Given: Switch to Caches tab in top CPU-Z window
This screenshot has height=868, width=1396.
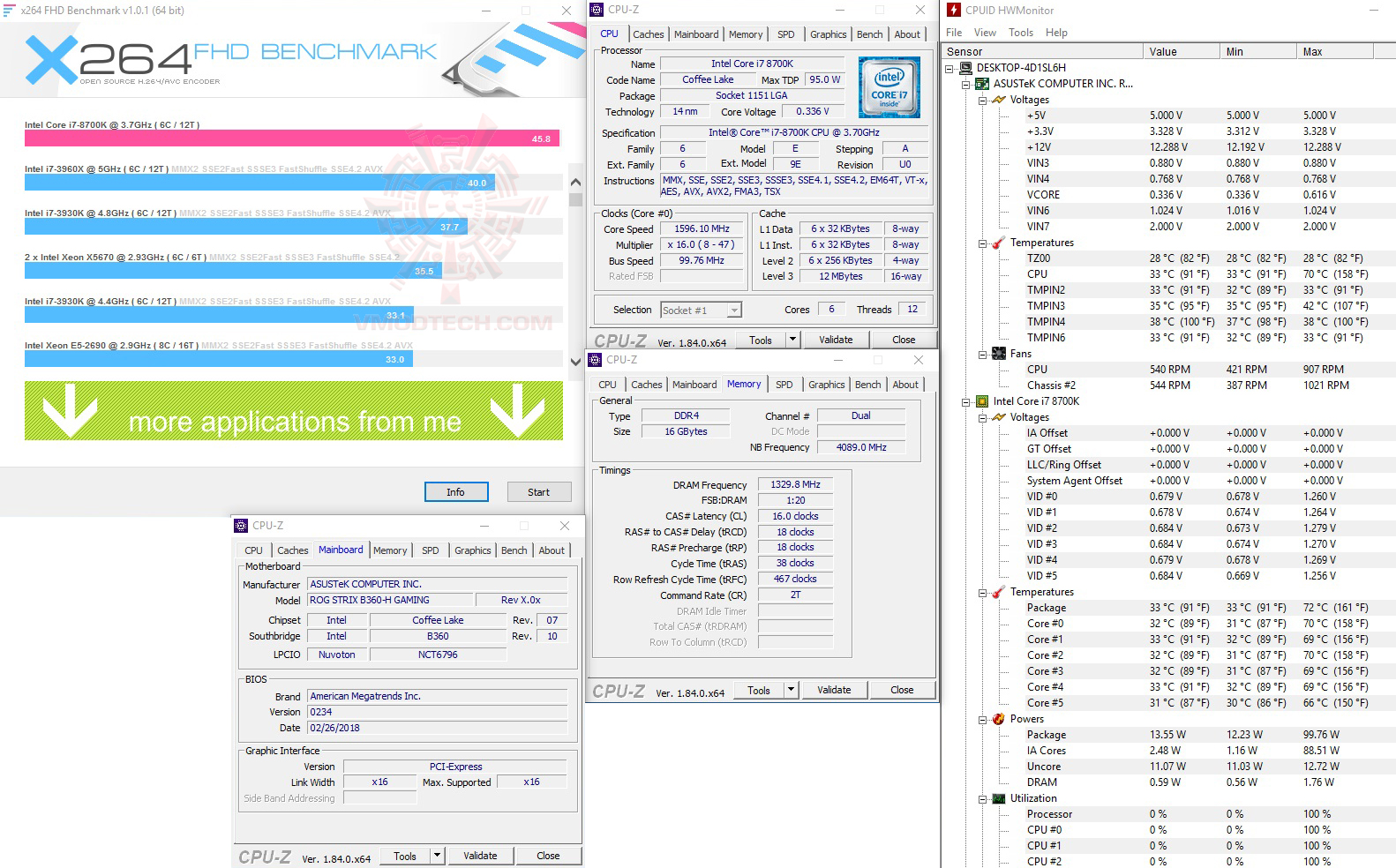Looking at the screenshot, I should pyautogui.click(x=648, y=34).
